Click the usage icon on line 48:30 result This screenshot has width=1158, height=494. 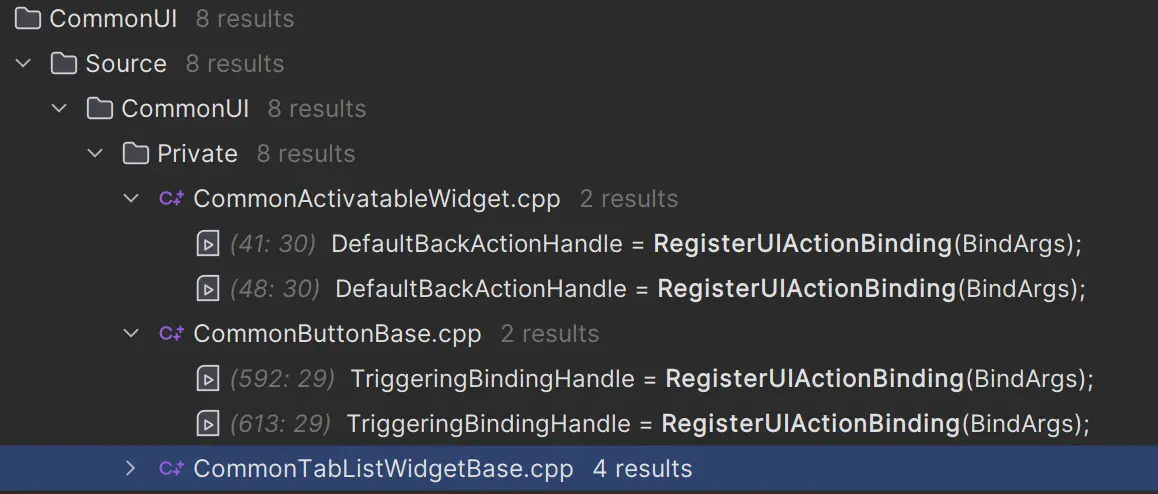click(207, 289)
